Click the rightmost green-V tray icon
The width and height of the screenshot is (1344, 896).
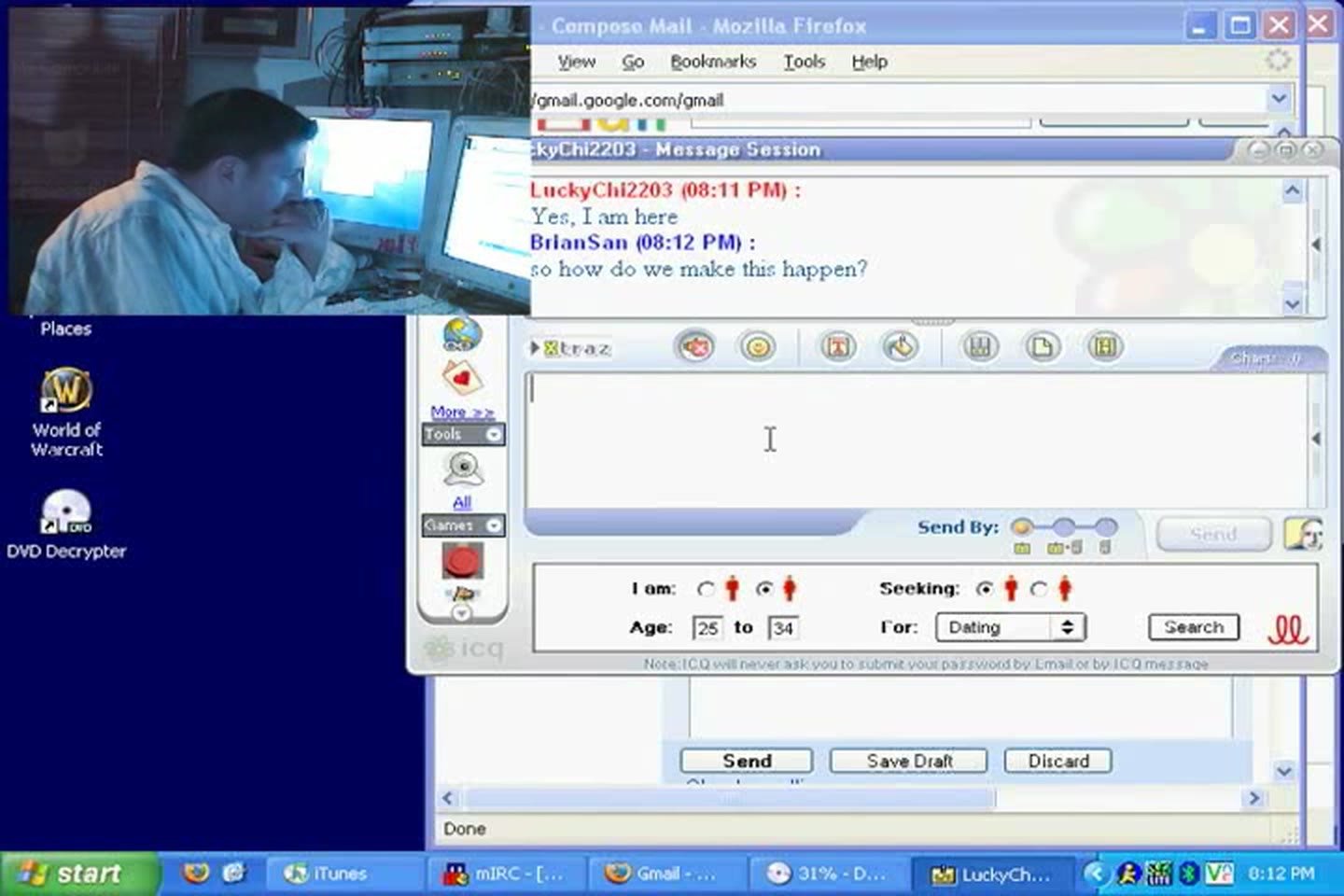point(1219,874)
